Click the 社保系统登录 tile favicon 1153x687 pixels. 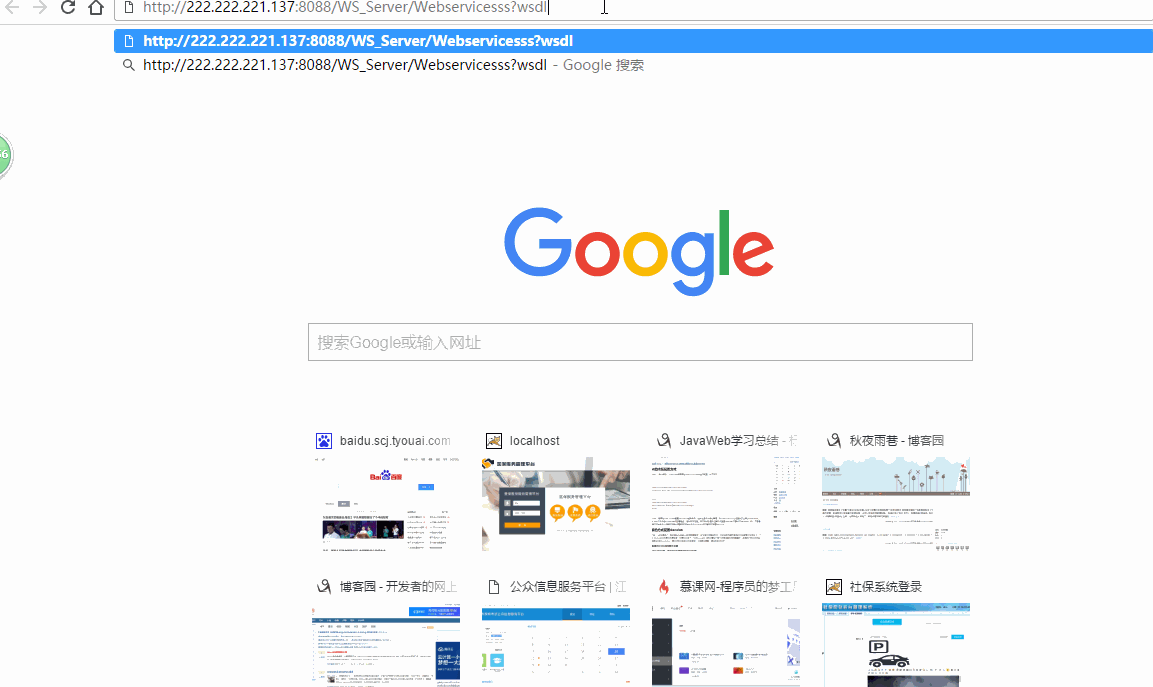pyautogui.click(x=834, y=586)
